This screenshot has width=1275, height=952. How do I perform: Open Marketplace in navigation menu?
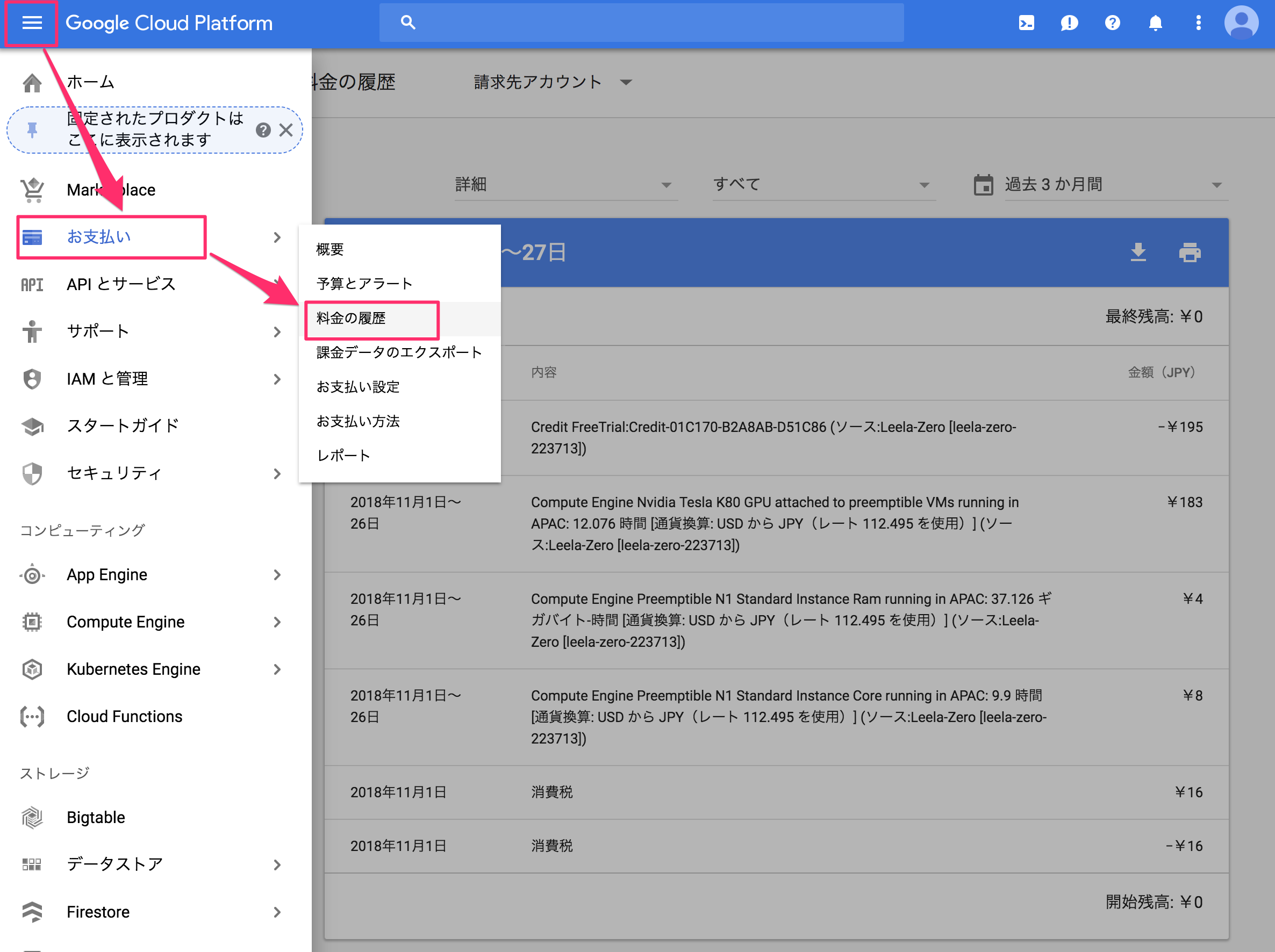[111, 190]
